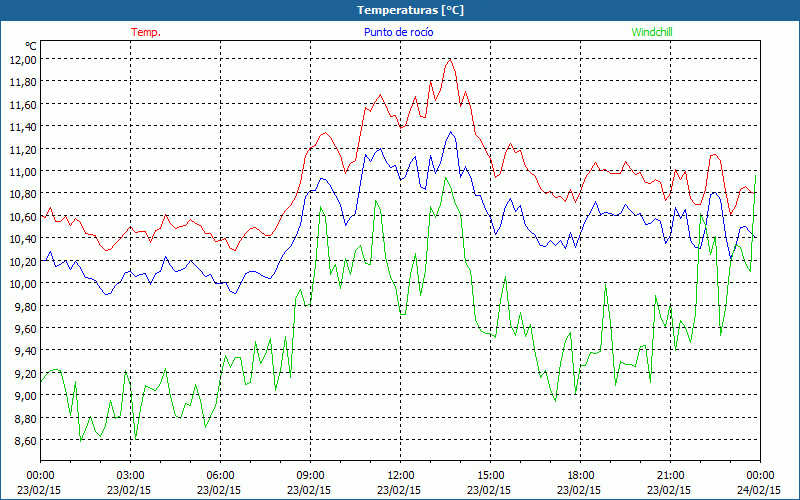
Task: Click the blue dew point peak near 13:30
Action: [x=451, y=132]
